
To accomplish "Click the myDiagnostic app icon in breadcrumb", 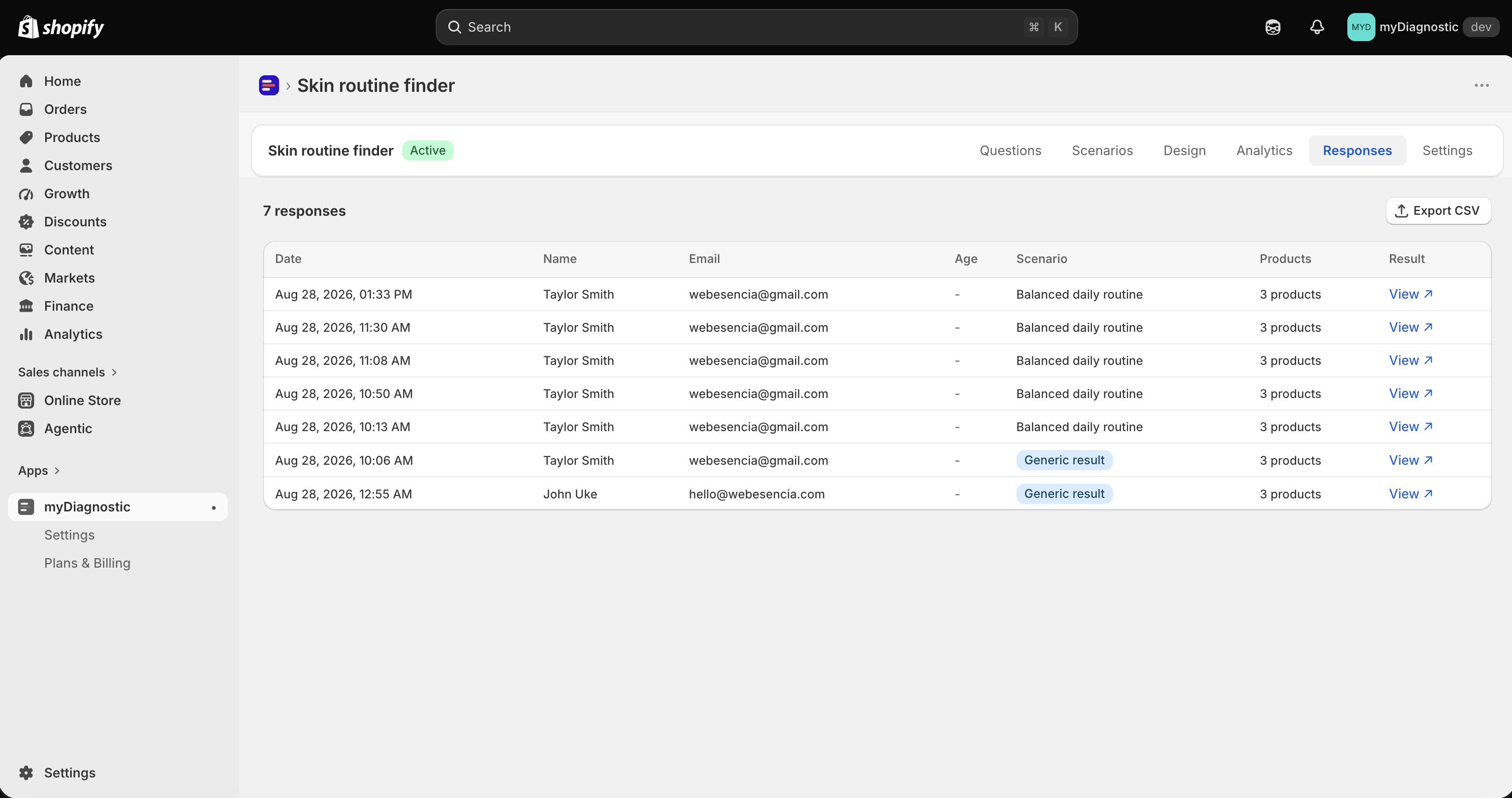I will tap(269, 86).
